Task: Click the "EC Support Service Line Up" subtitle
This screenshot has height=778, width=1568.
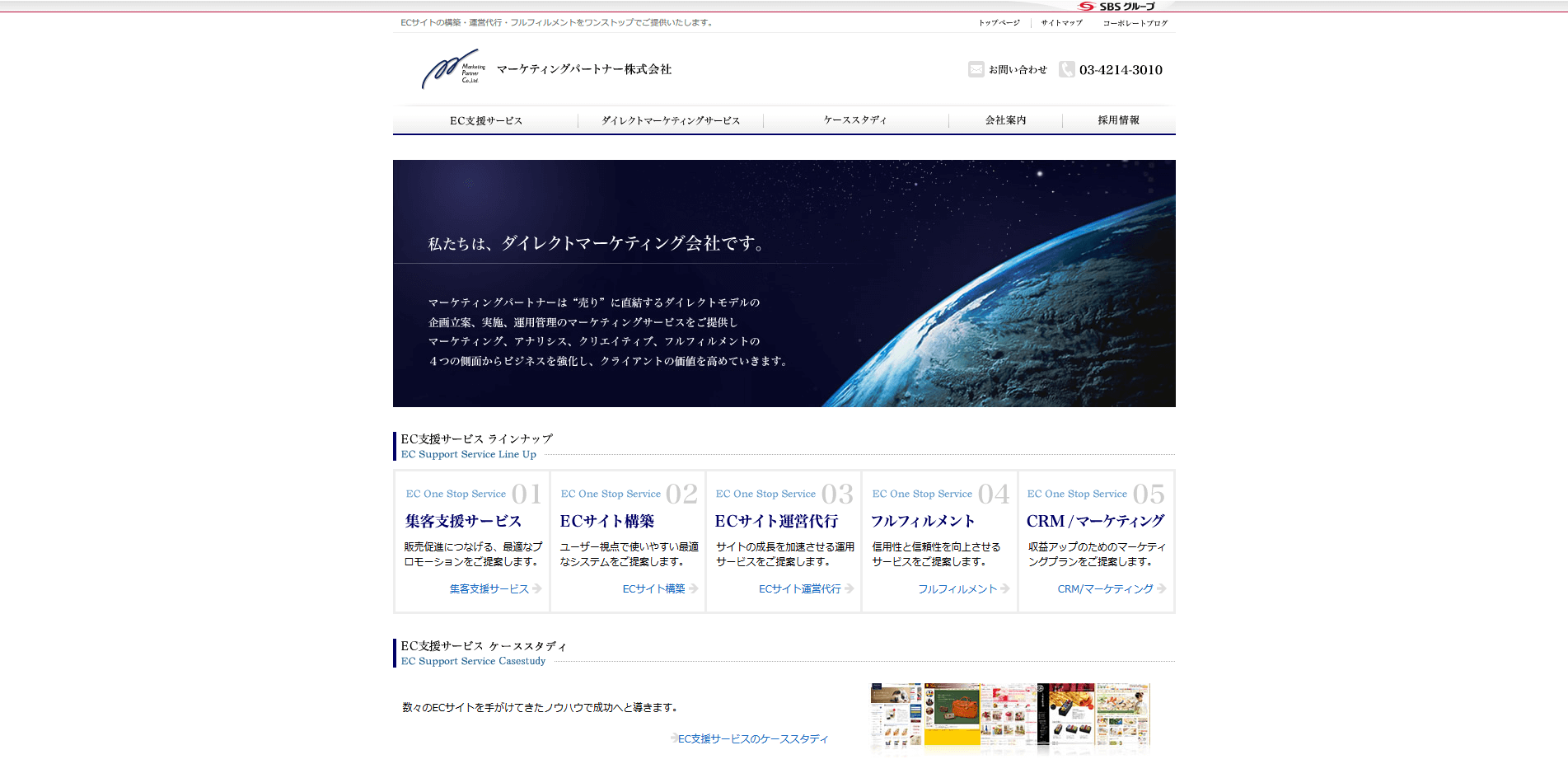Action: click(468, 454)
